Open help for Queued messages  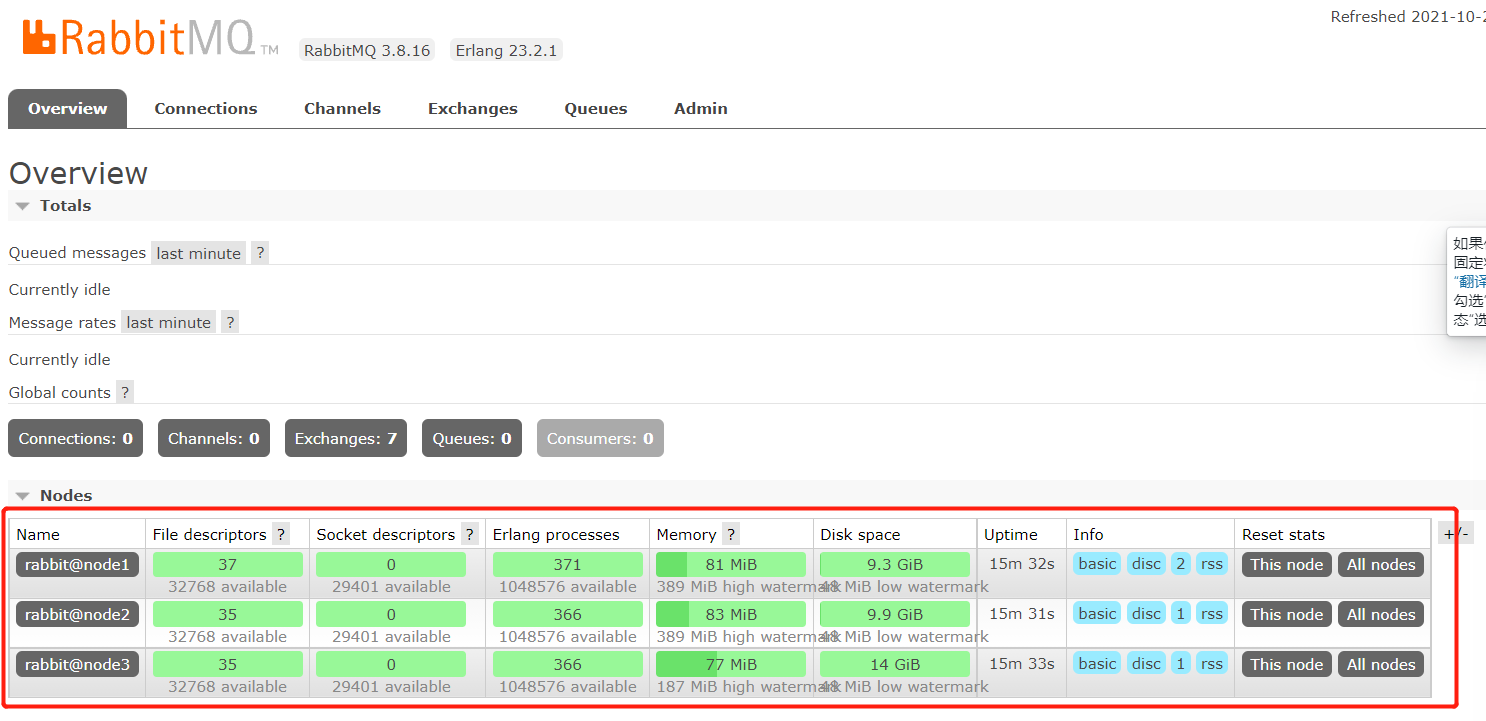coord(260,253)
